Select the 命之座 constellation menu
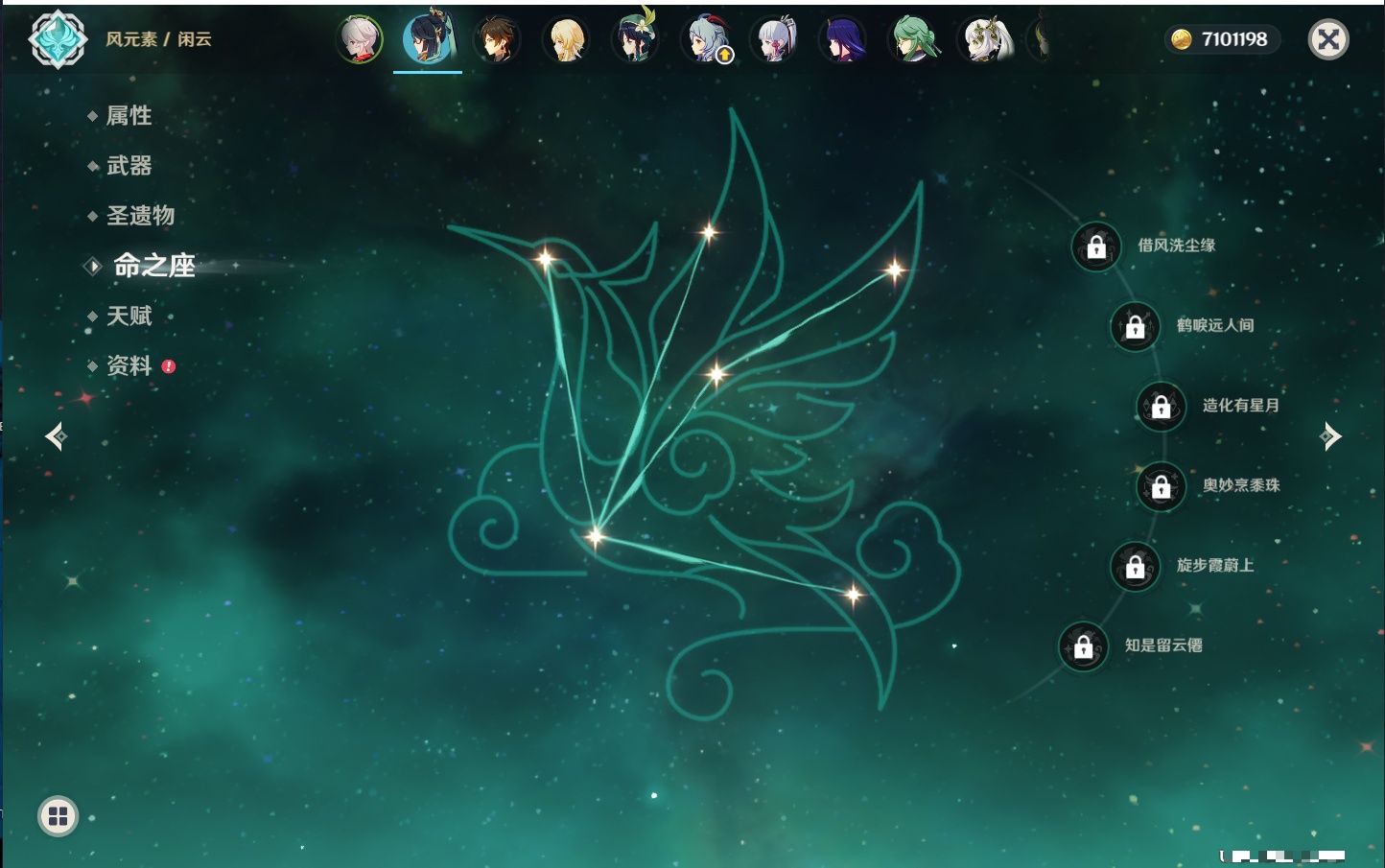The height and width of the screenshot is (868, 1385). pos(153,266)
